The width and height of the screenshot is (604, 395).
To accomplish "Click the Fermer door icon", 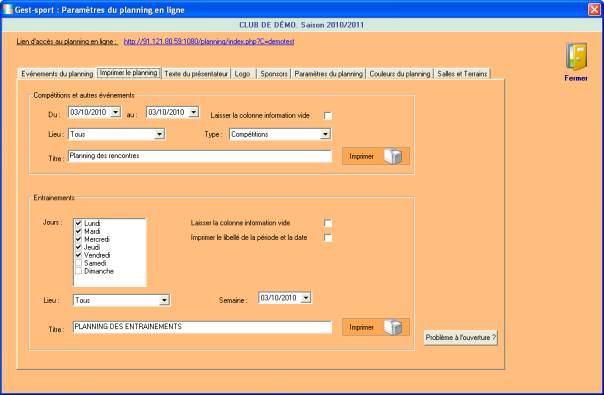I will [577, 56].
